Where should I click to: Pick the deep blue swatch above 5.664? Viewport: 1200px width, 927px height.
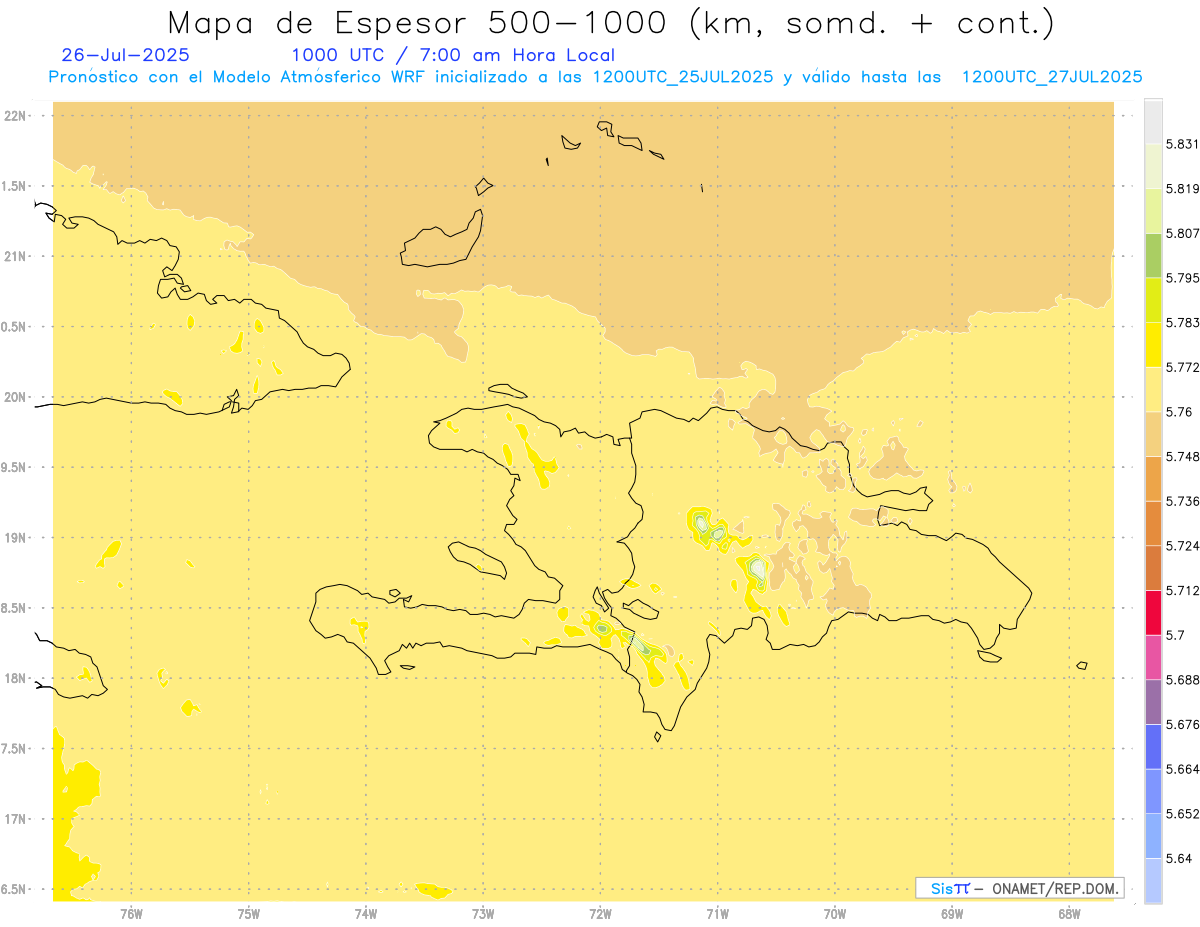point(1153,747)
